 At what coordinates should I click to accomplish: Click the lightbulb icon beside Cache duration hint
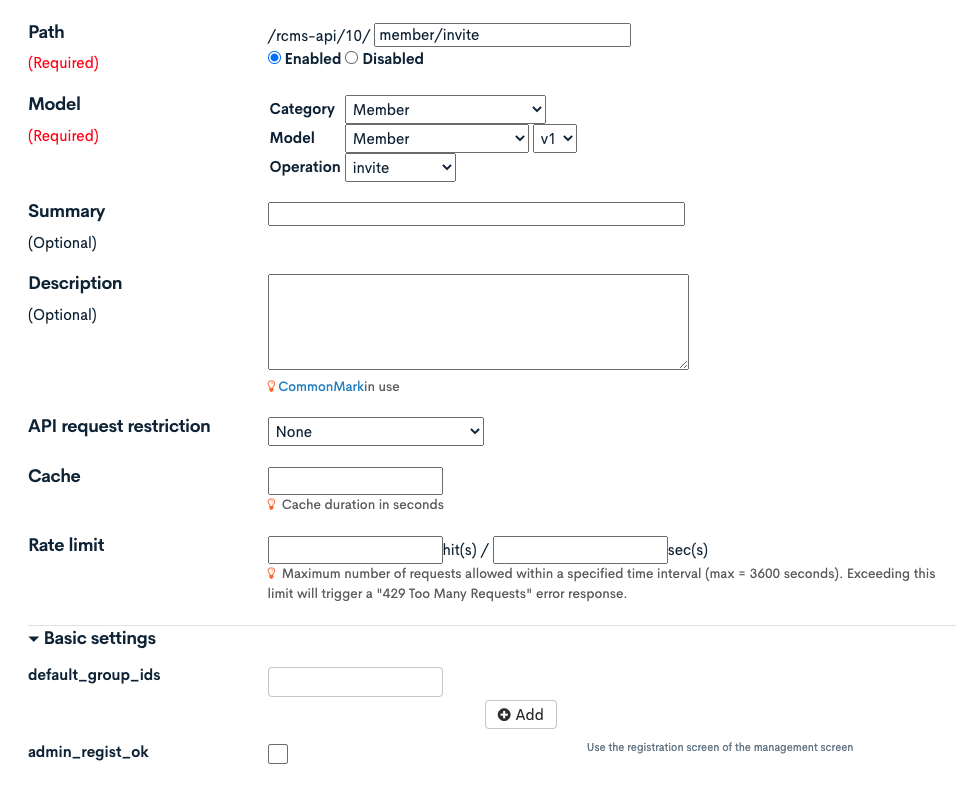point(271,505)
